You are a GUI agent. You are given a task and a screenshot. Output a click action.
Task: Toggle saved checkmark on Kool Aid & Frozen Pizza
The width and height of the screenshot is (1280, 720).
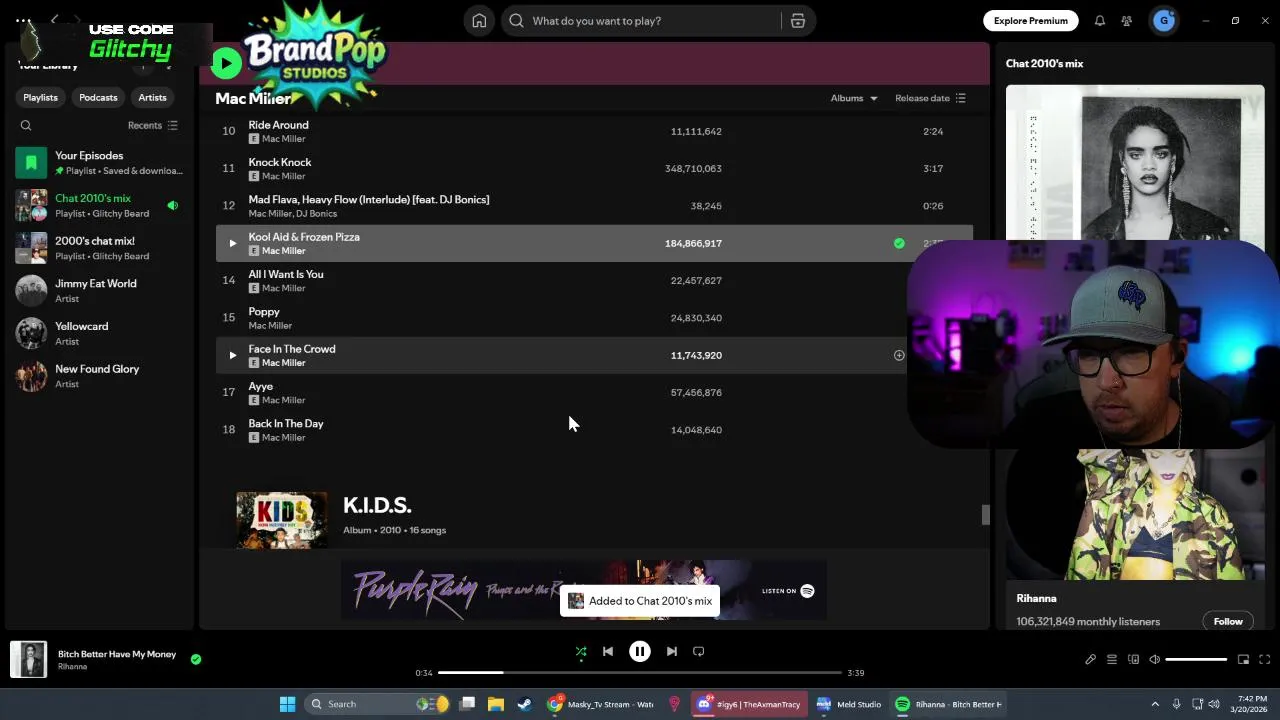pyautogui.click(x=899, y=243)
